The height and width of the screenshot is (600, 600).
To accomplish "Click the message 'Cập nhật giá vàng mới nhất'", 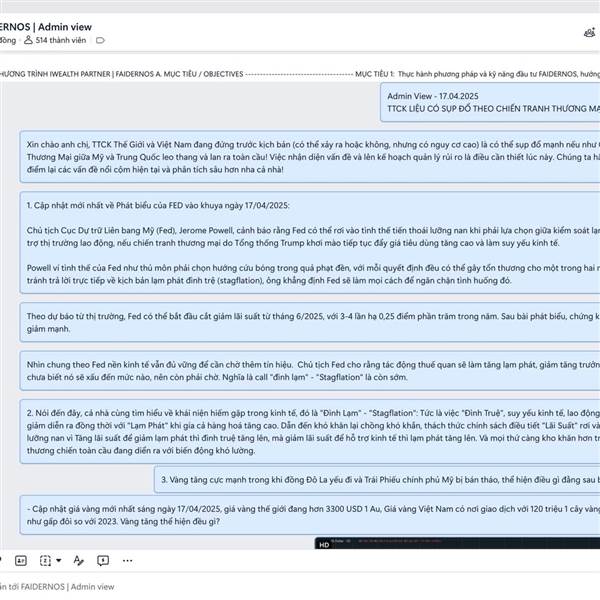I will tap(310, 515).
